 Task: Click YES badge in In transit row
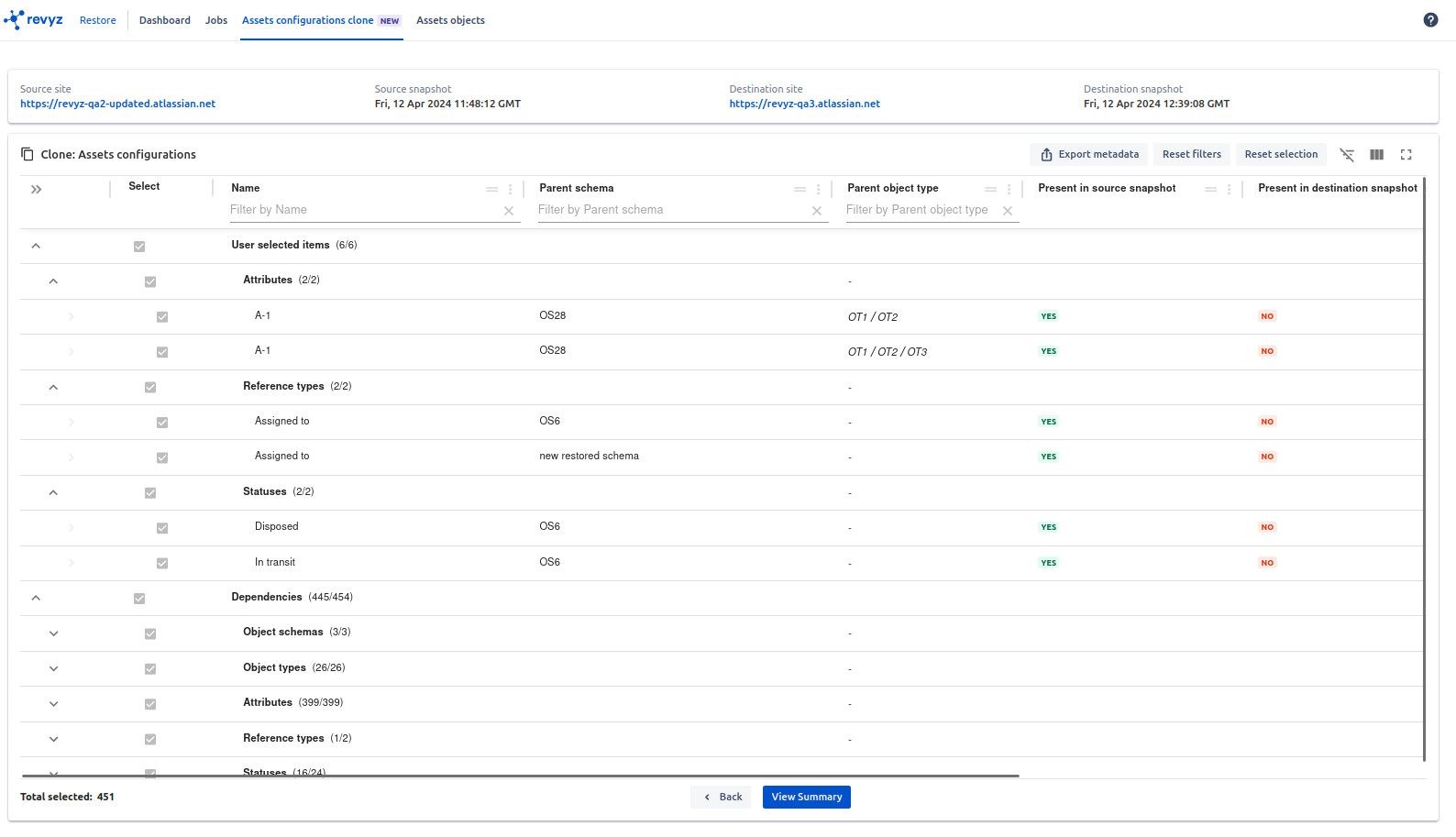(x=1049, y=563)
